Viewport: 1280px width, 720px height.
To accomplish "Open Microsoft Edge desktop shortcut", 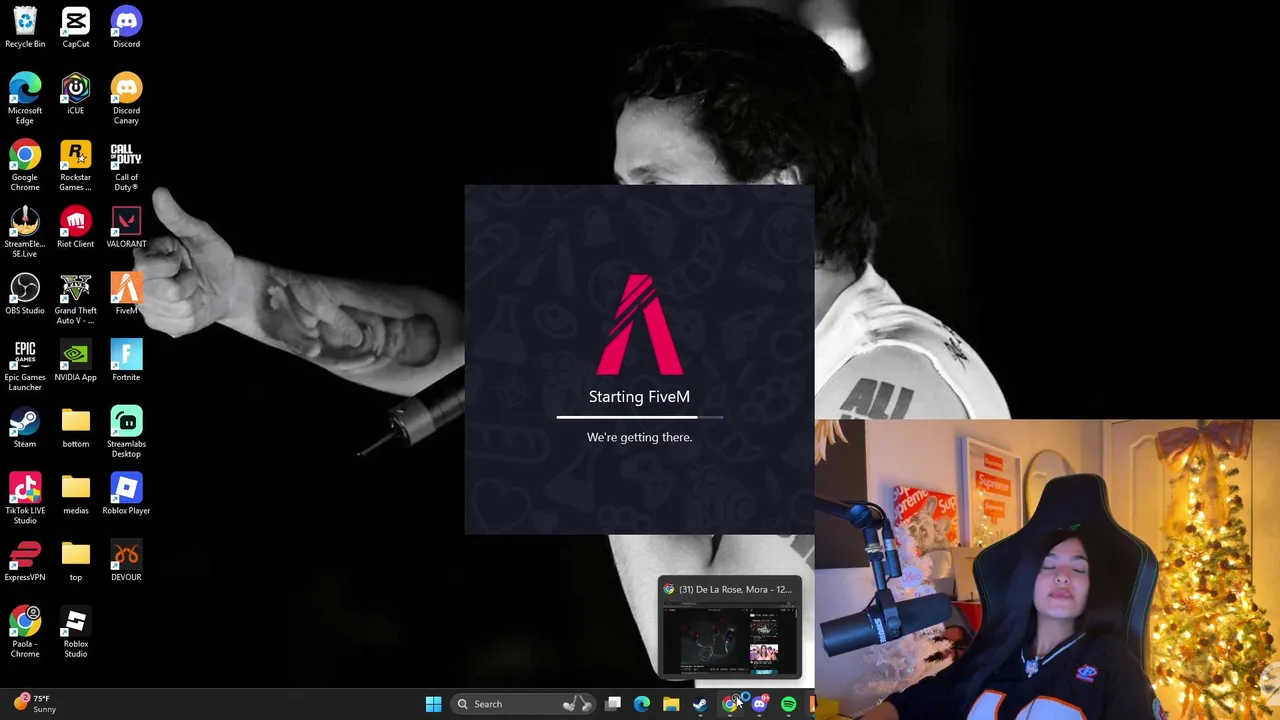I will 25,98.
